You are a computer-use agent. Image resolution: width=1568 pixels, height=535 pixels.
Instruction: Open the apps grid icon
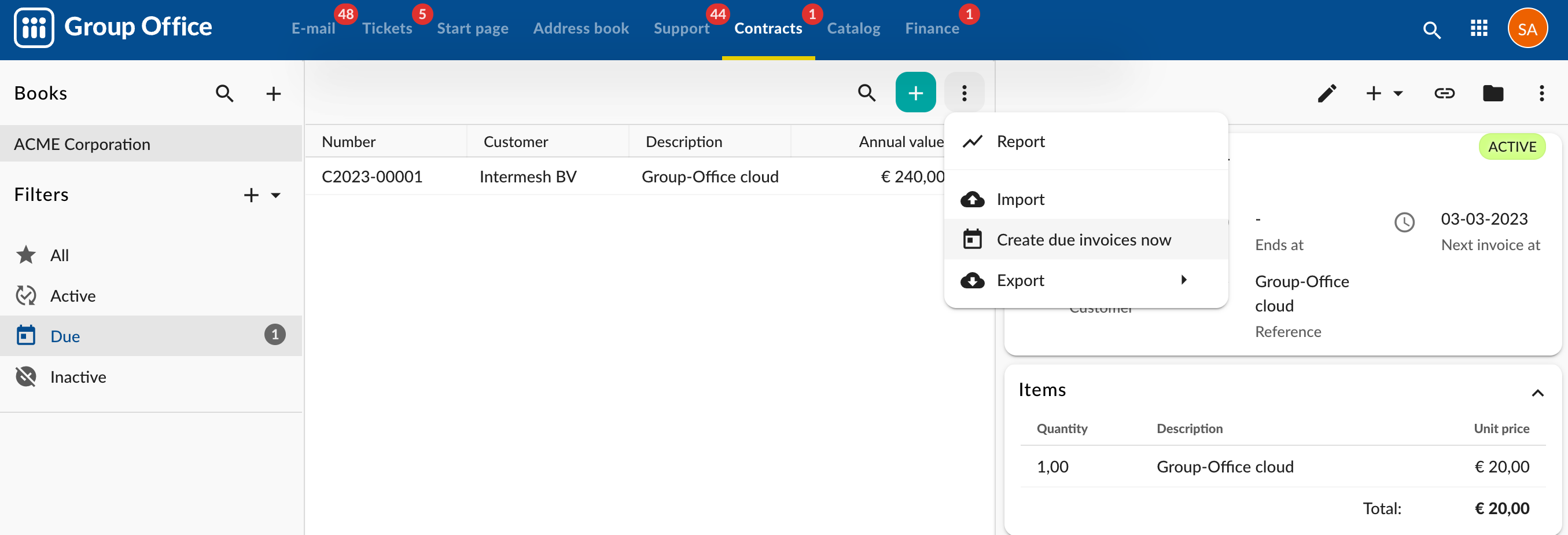[1478, 28]
